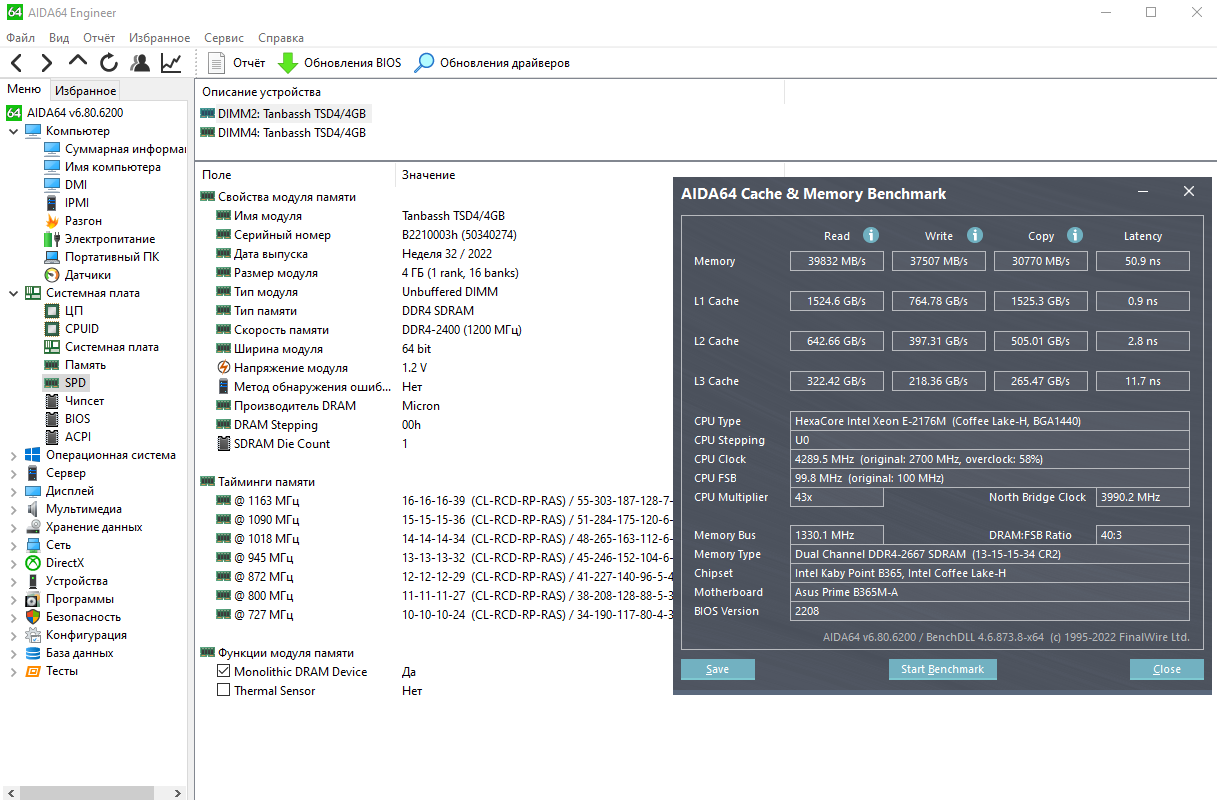Open the Справка menu

click(x=281, y=37)
